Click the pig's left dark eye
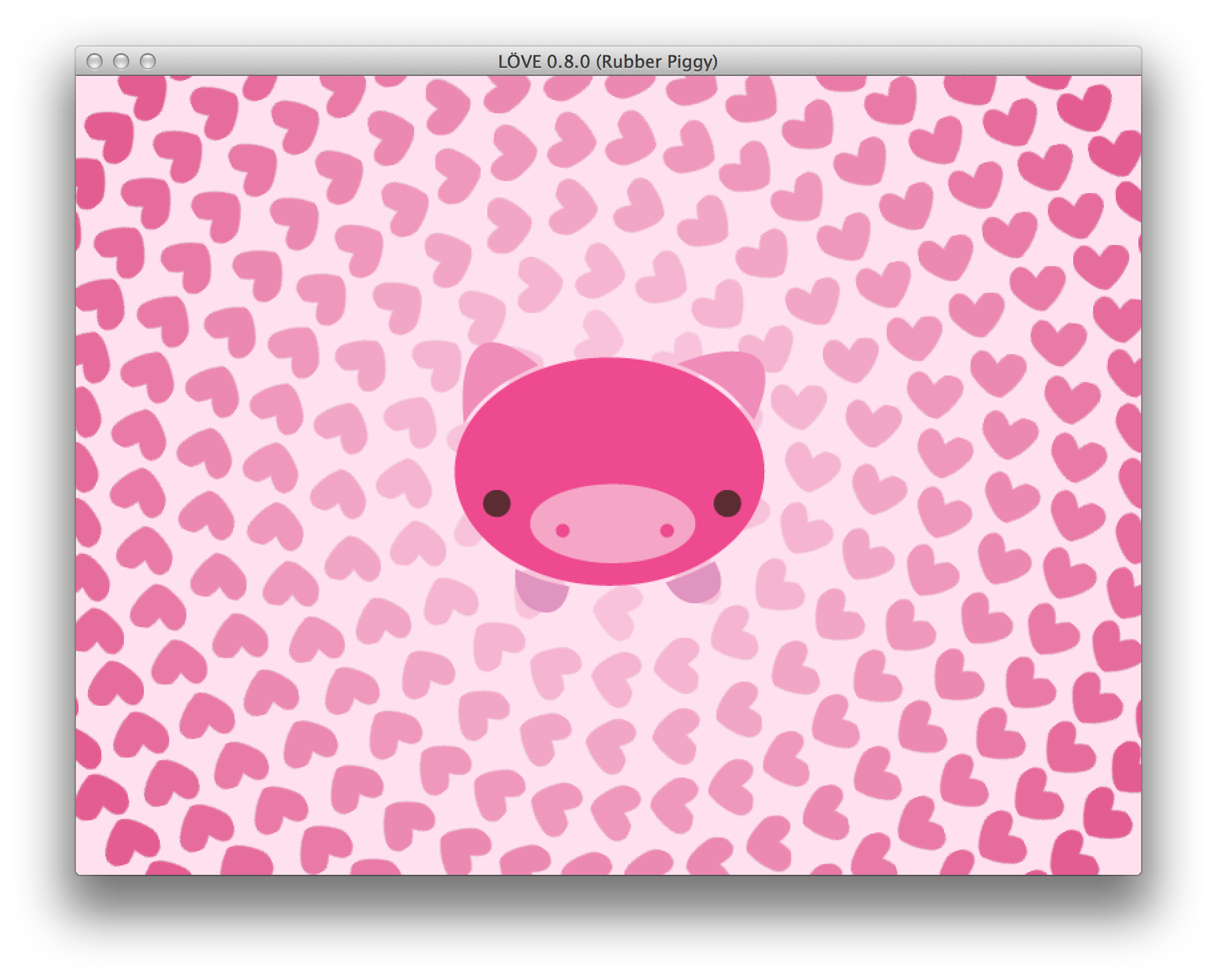 (497, 503)
